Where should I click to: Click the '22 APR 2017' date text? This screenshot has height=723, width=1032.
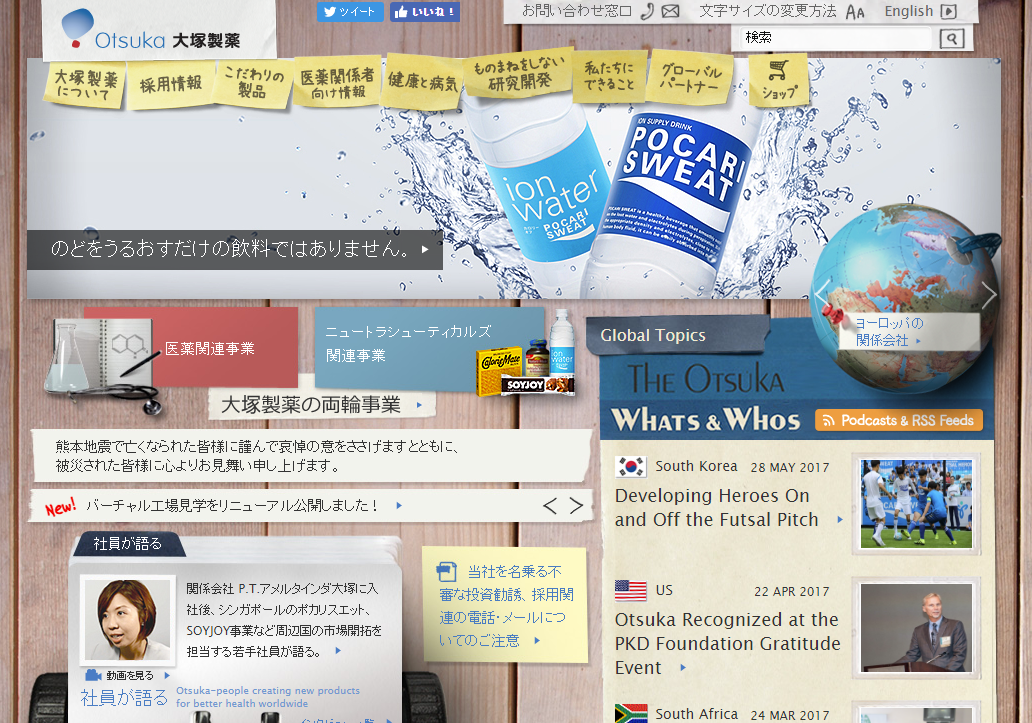792,591
